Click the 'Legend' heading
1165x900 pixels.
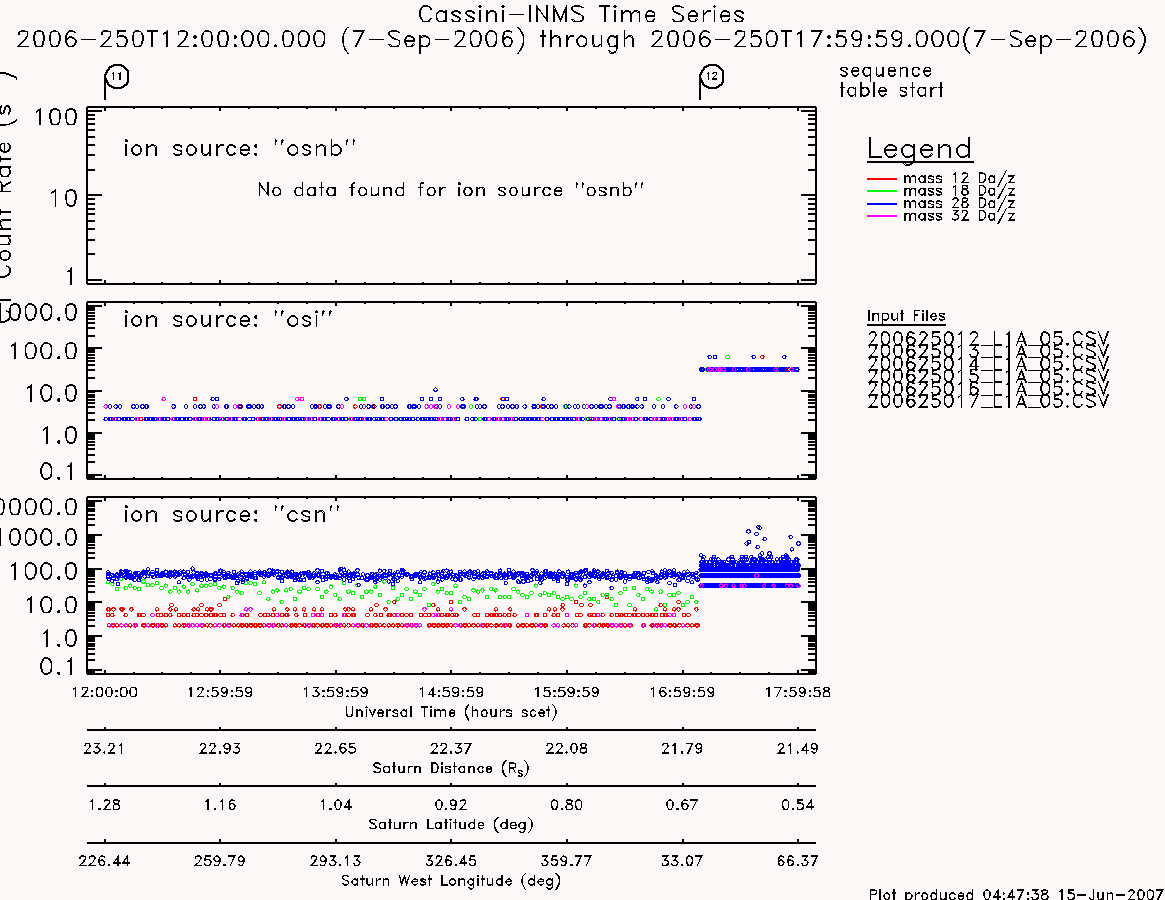pyautogui.click(x=919, y=149)
